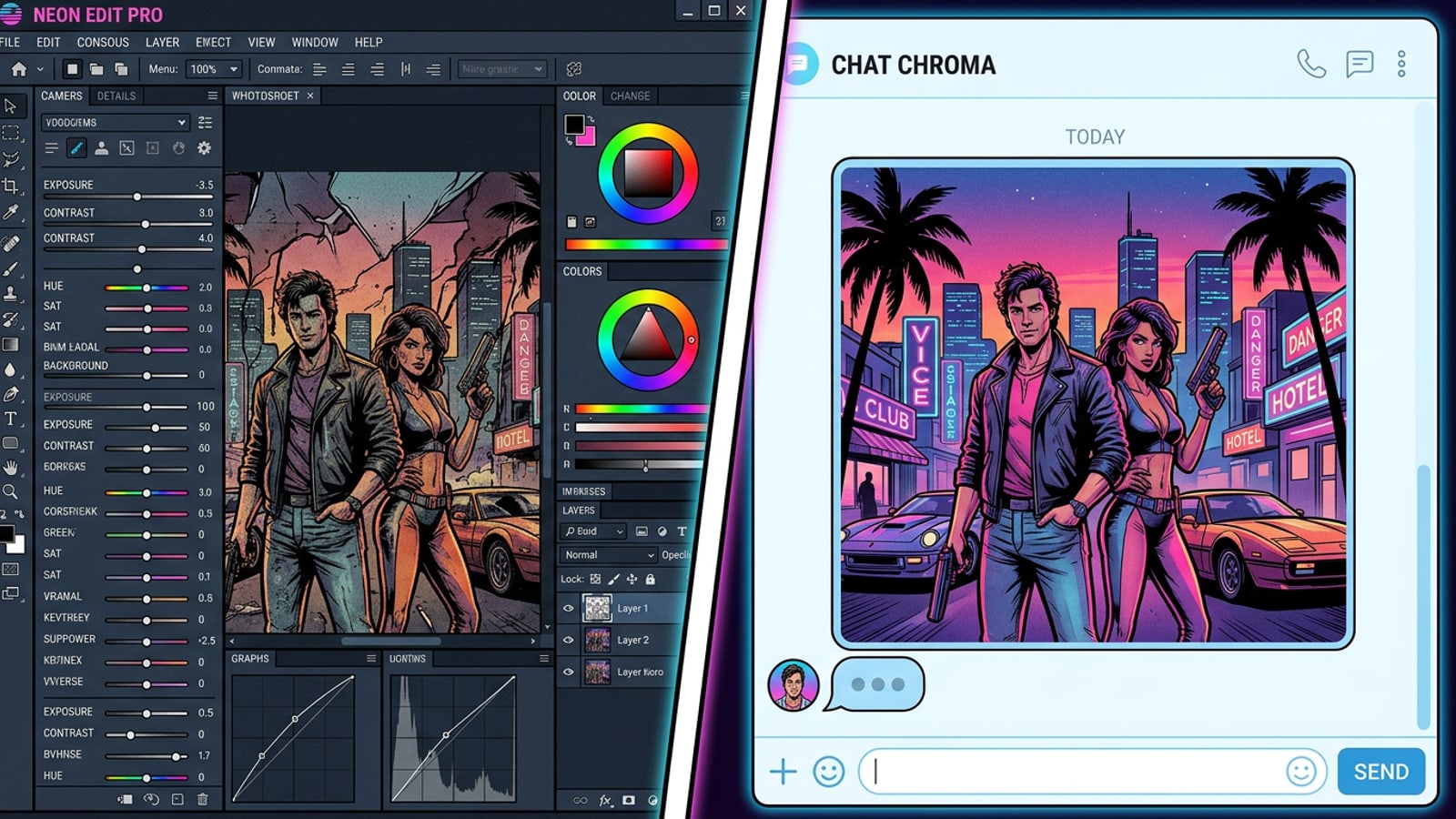Click the fx layer effects icon
Viewport: 1456px width, 819px height.
click(x=605, y=801)
